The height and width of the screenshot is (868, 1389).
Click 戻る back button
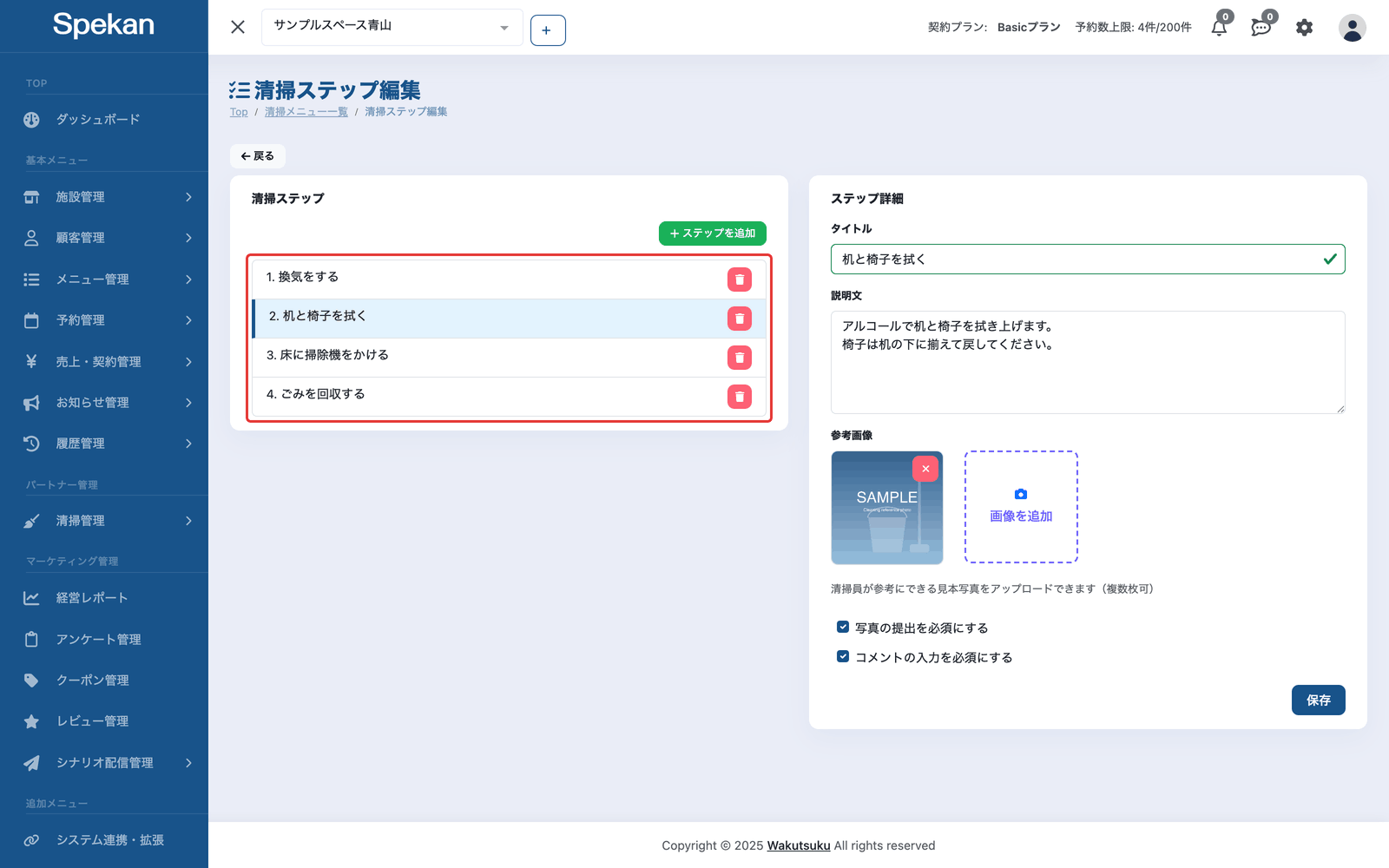pos(258,156)
